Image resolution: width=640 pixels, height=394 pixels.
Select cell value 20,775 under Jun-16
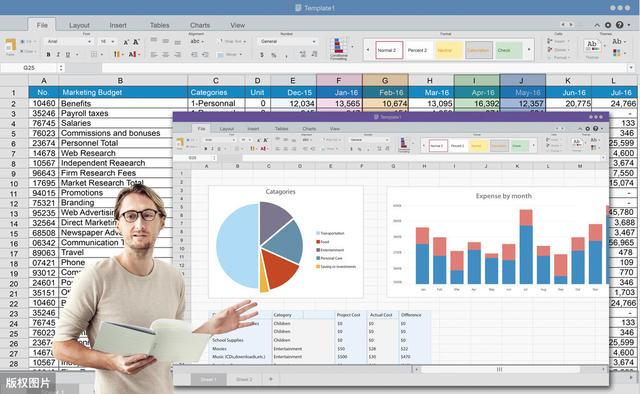[x=578, y=104]
